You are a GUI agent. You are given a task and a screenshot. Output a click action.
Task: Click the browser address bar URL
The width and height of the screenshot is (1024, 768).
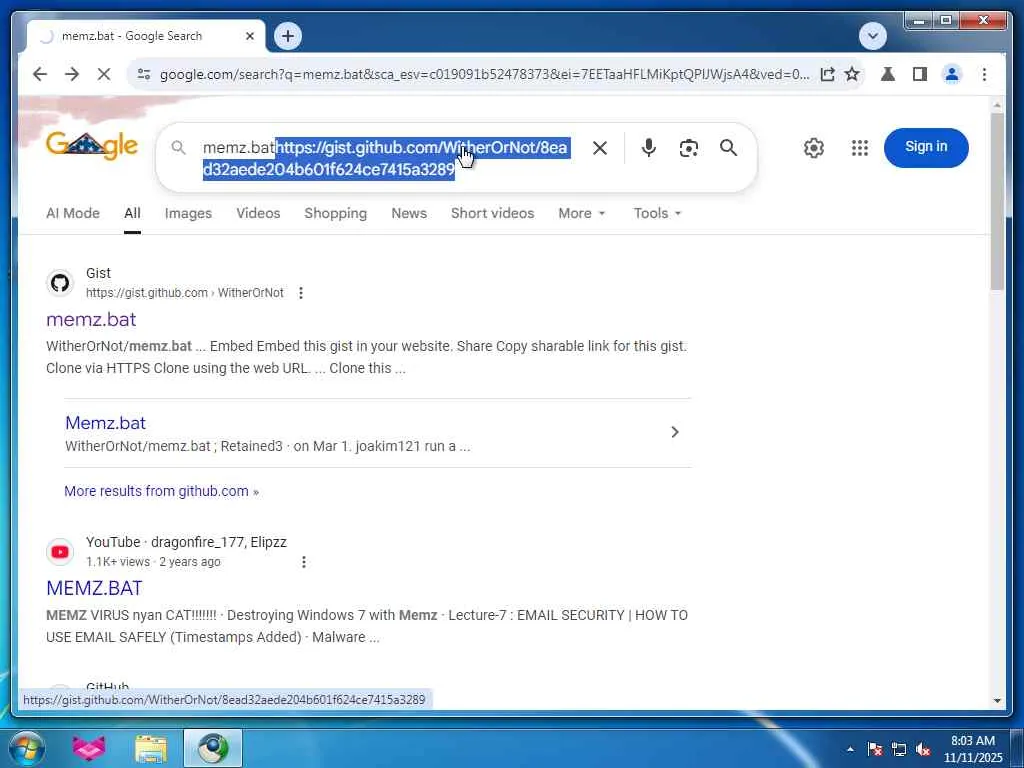coord(485,74)
